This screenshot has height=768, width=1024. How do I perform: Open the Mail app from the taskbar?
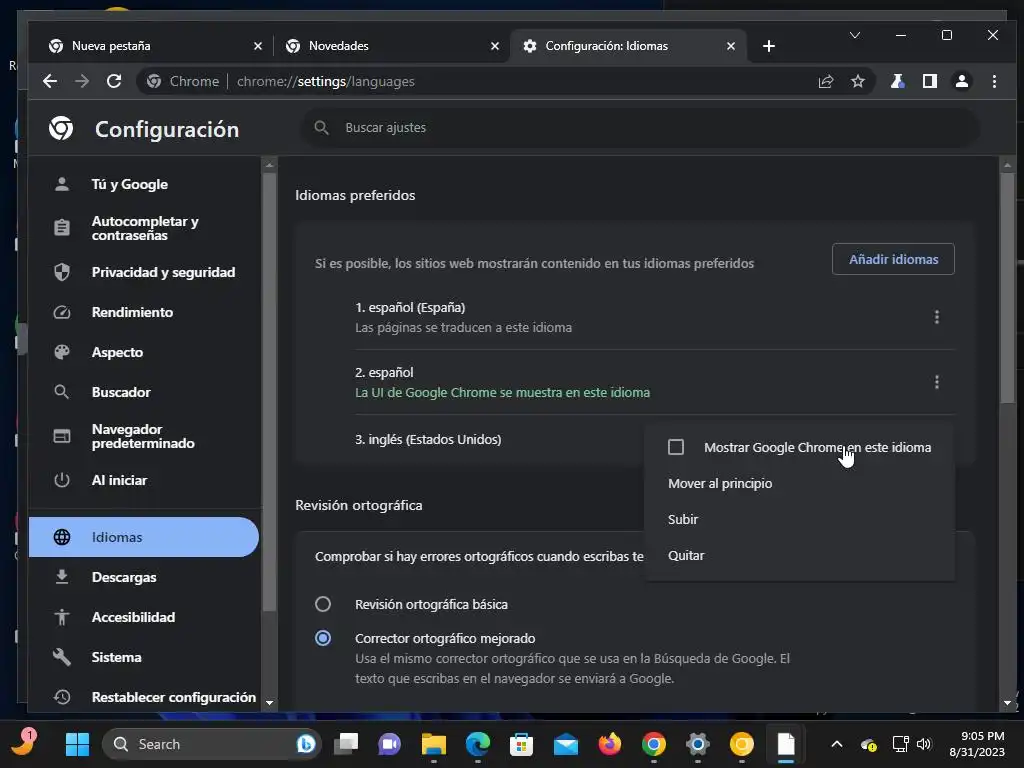pyautogui.click(x=566, y=744)
